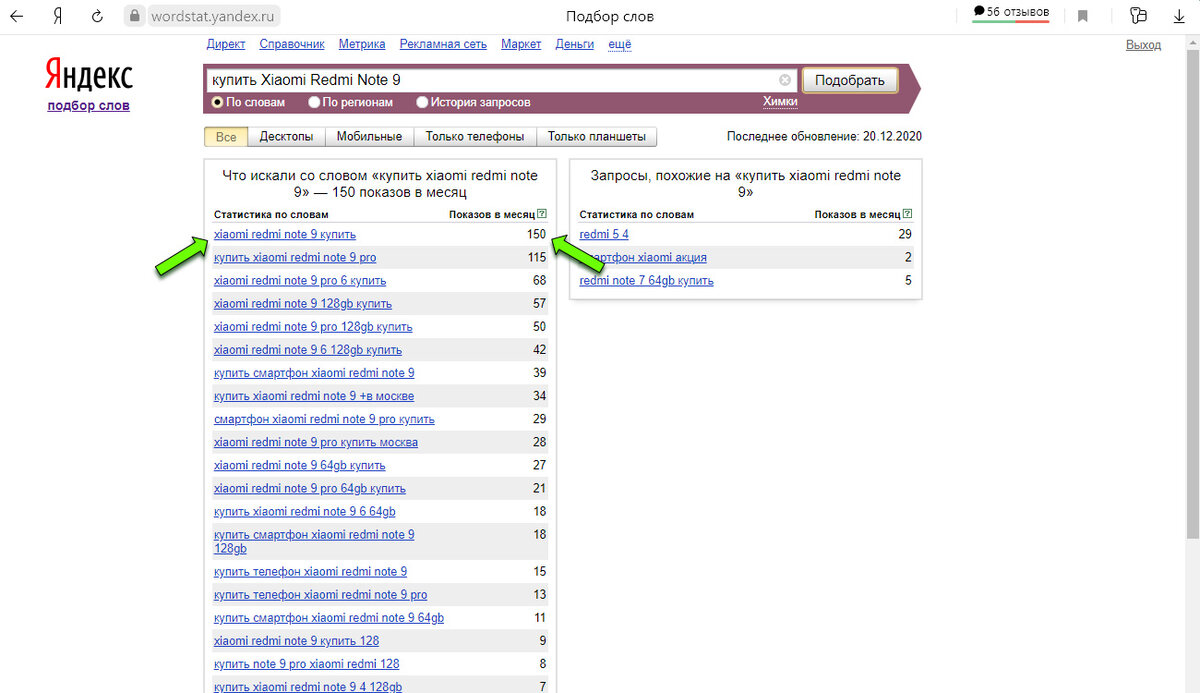
Task: Open similar query смартфон xiaomi акция
Action: pos(643,258)
